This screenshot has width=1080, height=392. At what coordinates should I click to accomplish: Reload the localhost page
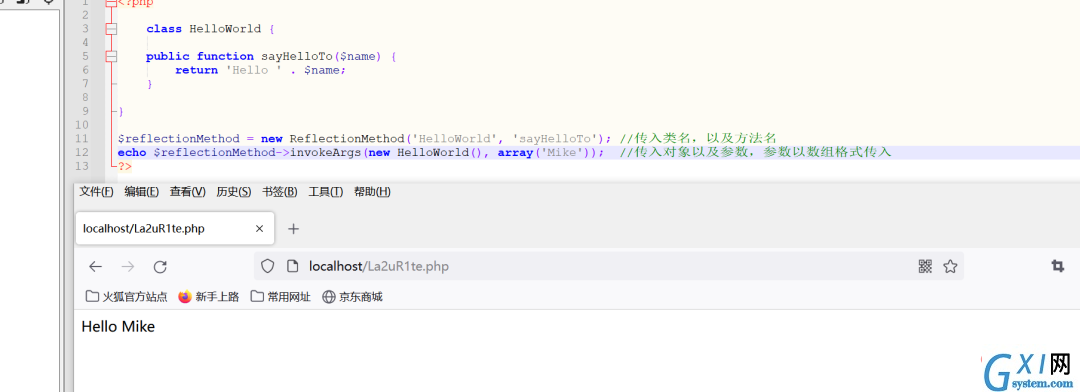(160, 267)
